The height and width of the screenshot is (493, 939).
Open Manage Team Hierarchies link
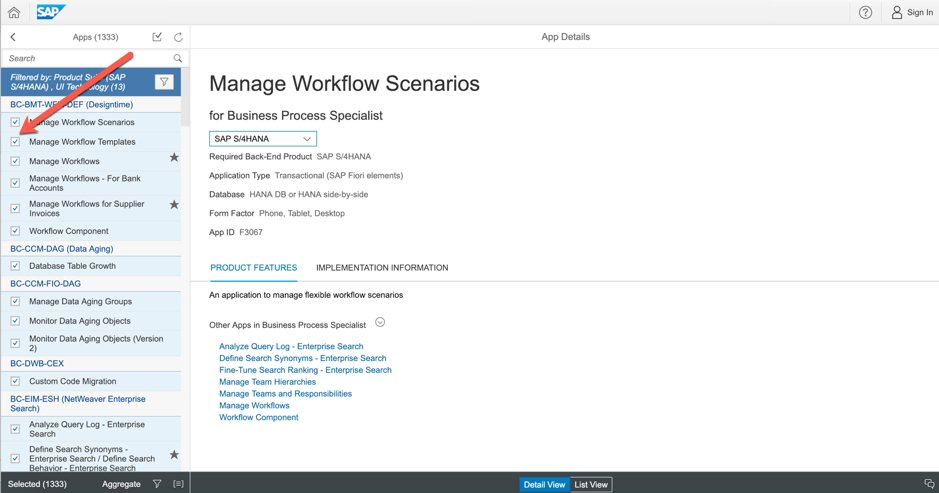(267, 382)
